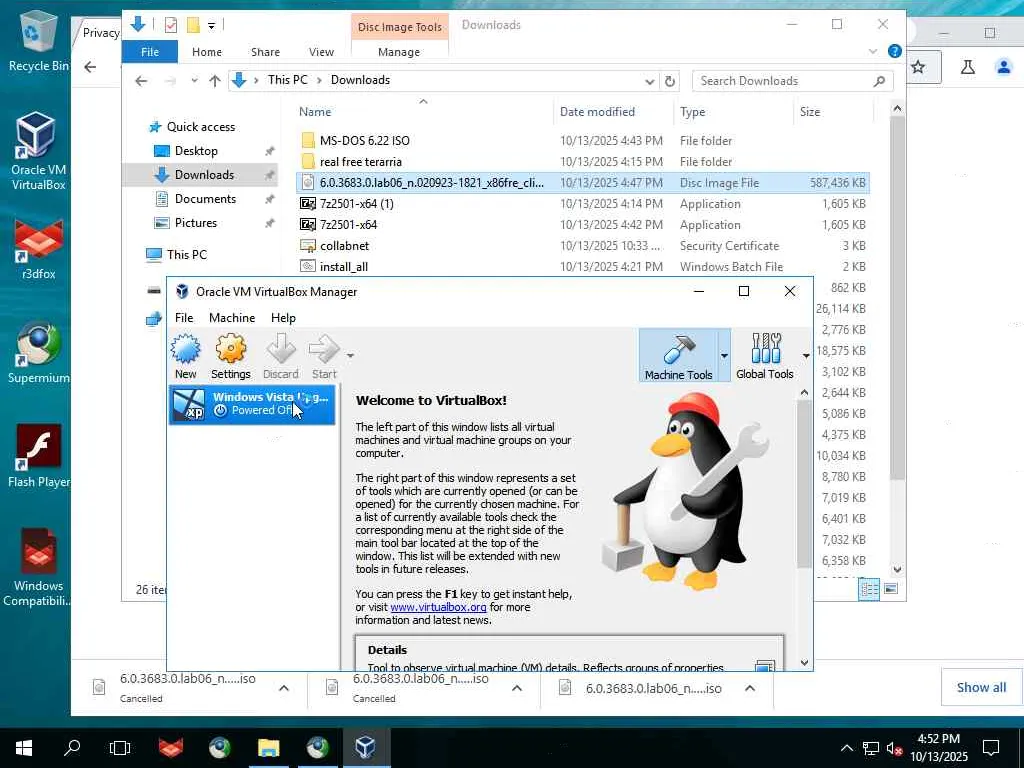Expand the Start button dropdown arrow
The image size is (1024, 768).
click(x=350, y=356)
